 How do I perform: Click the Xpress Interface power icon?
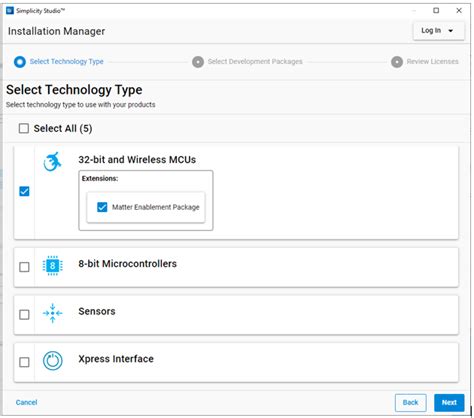coord(52,361)
